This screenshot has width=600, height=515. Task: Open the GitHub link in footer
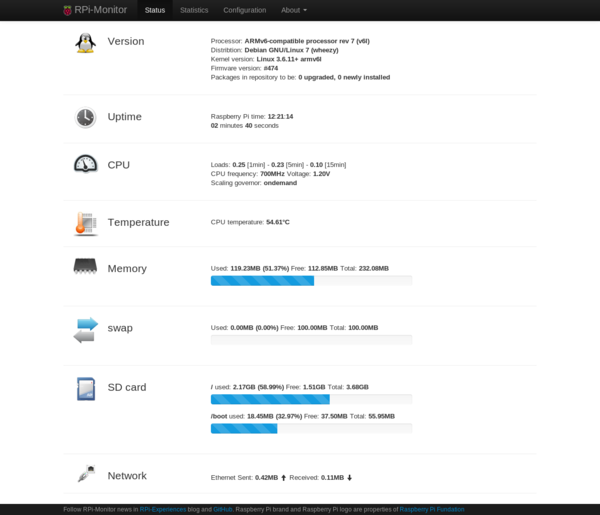[223, 509]
